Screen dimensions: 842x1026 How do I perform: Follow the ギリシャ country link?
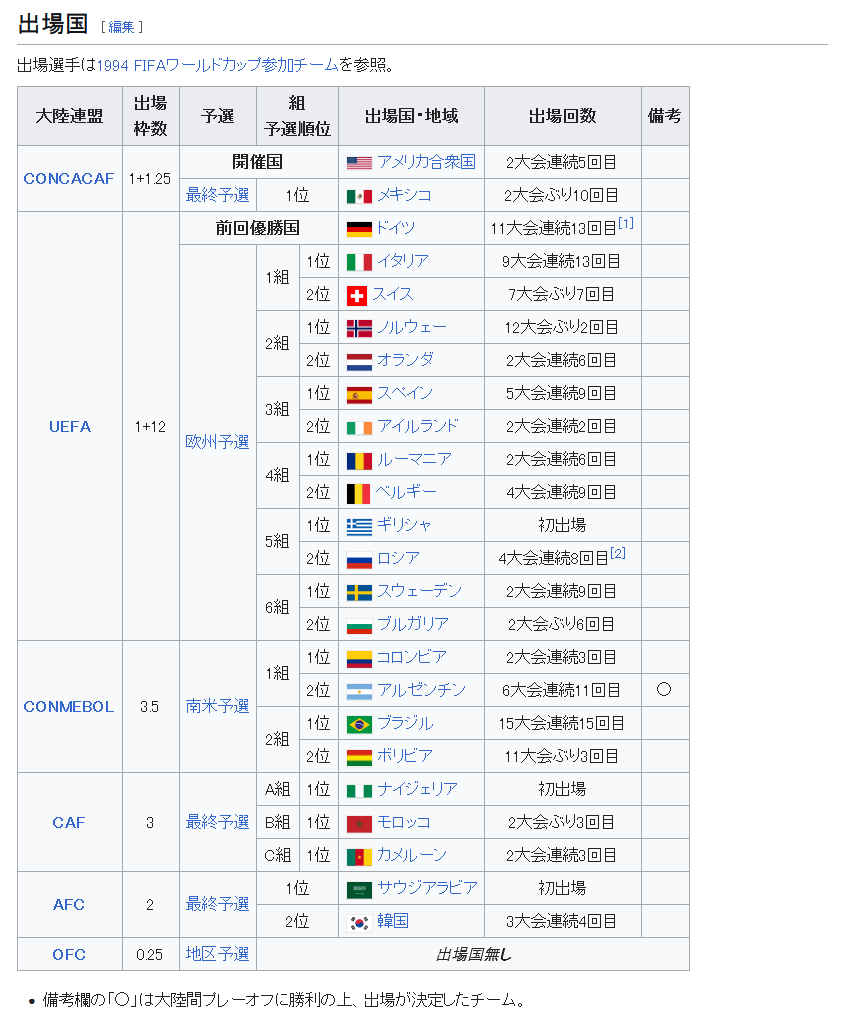pyautogui.click(x=404, y=524)
